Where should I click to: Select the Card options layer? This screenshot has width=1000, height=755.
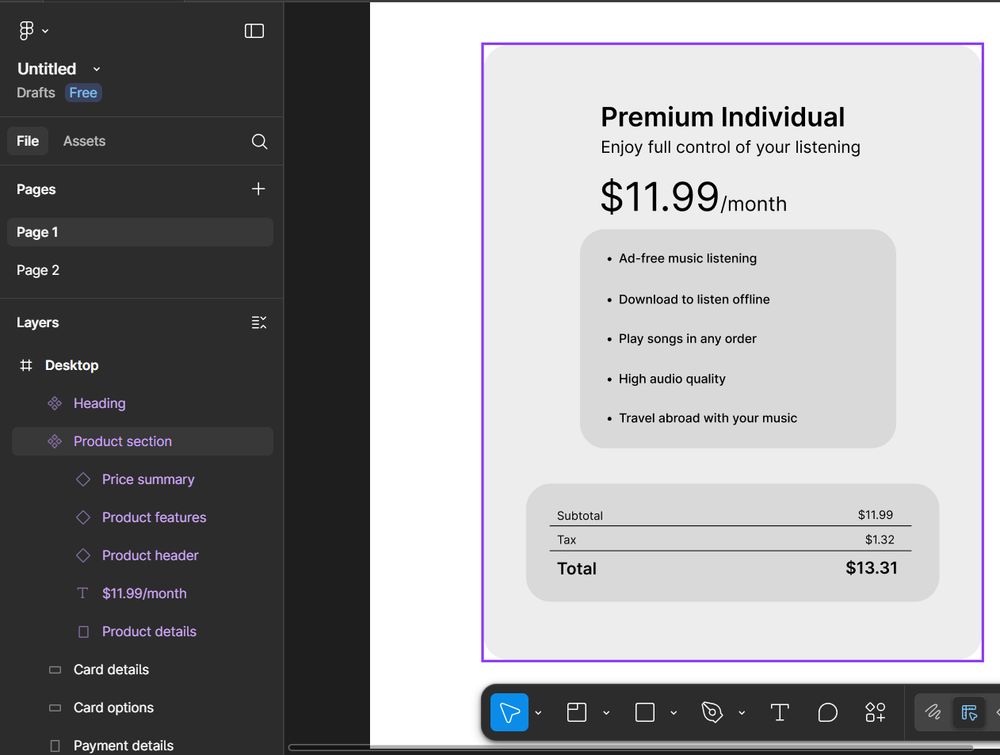pyautogui.click(x=142, y=708)
